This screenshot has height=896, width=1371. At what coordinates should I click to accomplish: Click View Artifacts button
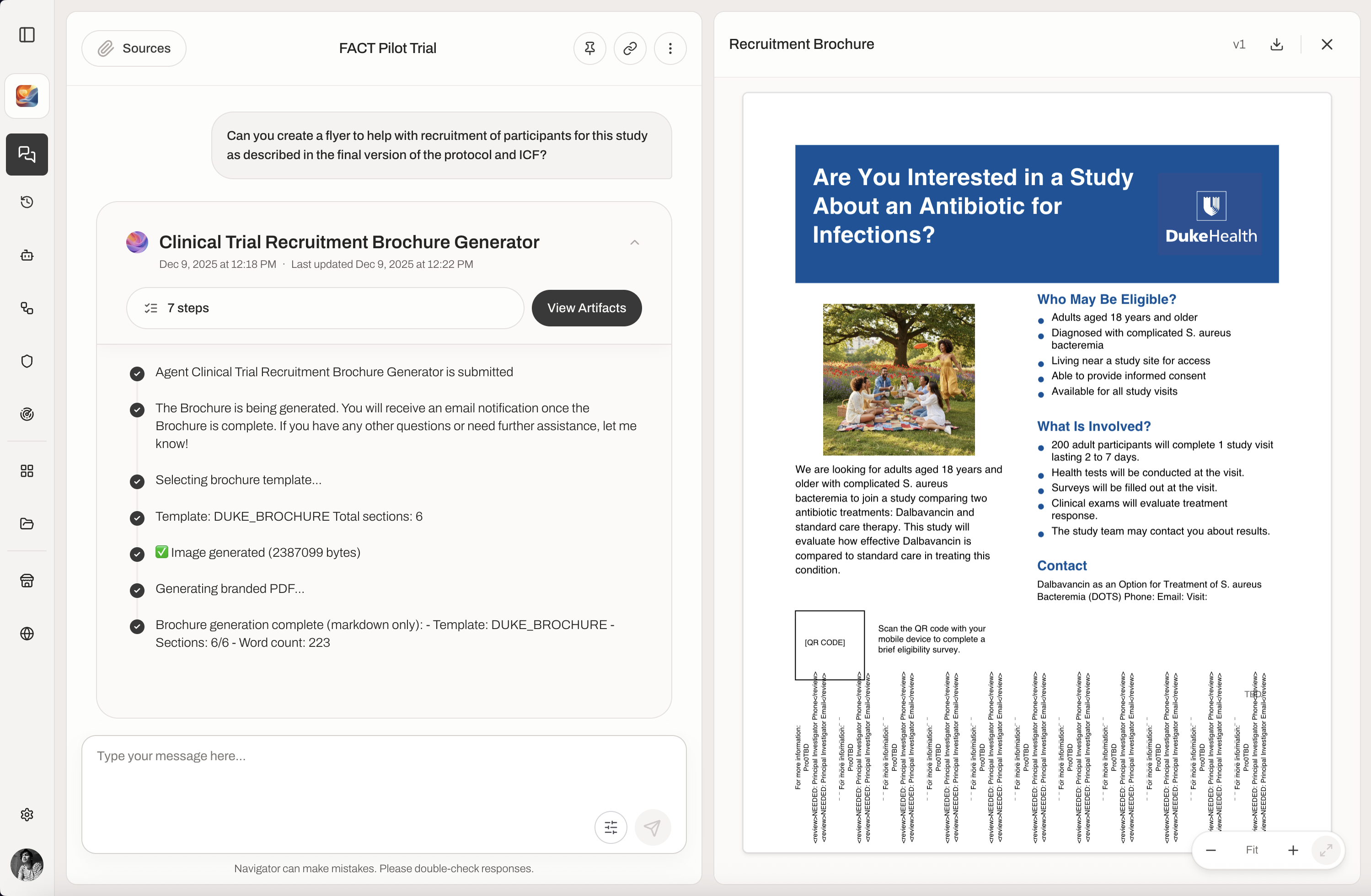[586, 308]
